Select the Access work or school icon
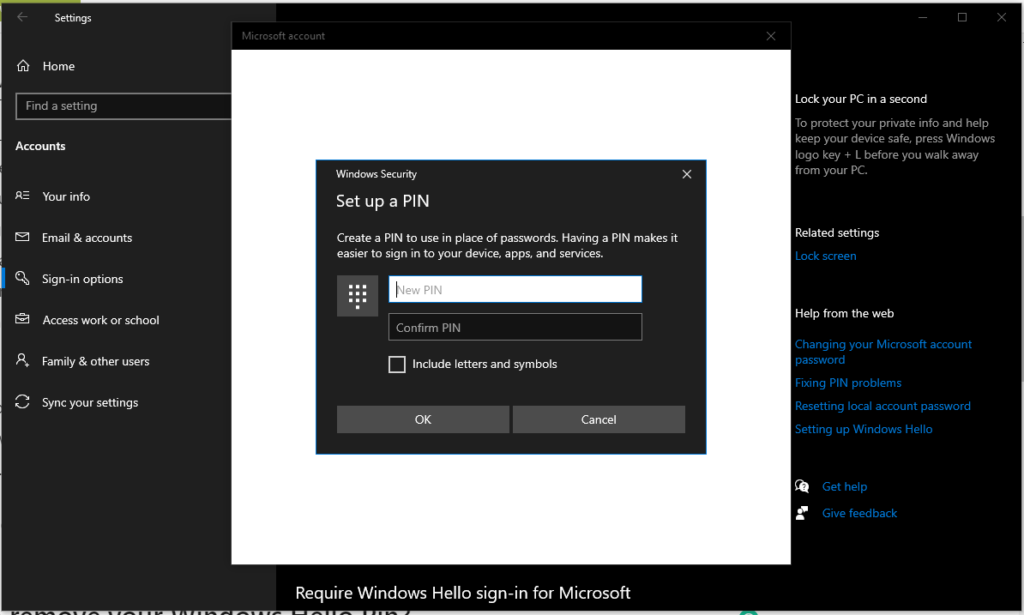This screenshot has height=615, width=1024. pos(22,320)
